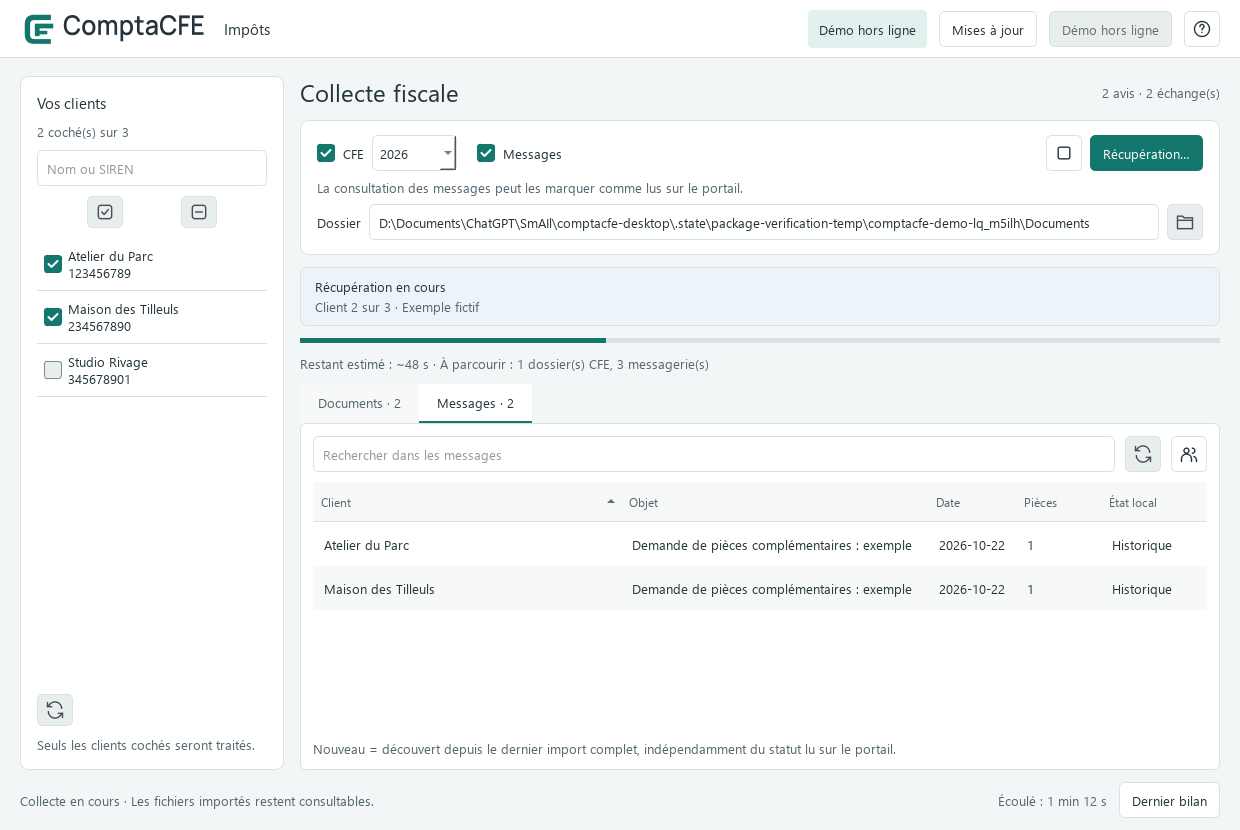Click date 2026-10-22 in Atelier du Parc row
The image size is (1240, 830).
972,545
